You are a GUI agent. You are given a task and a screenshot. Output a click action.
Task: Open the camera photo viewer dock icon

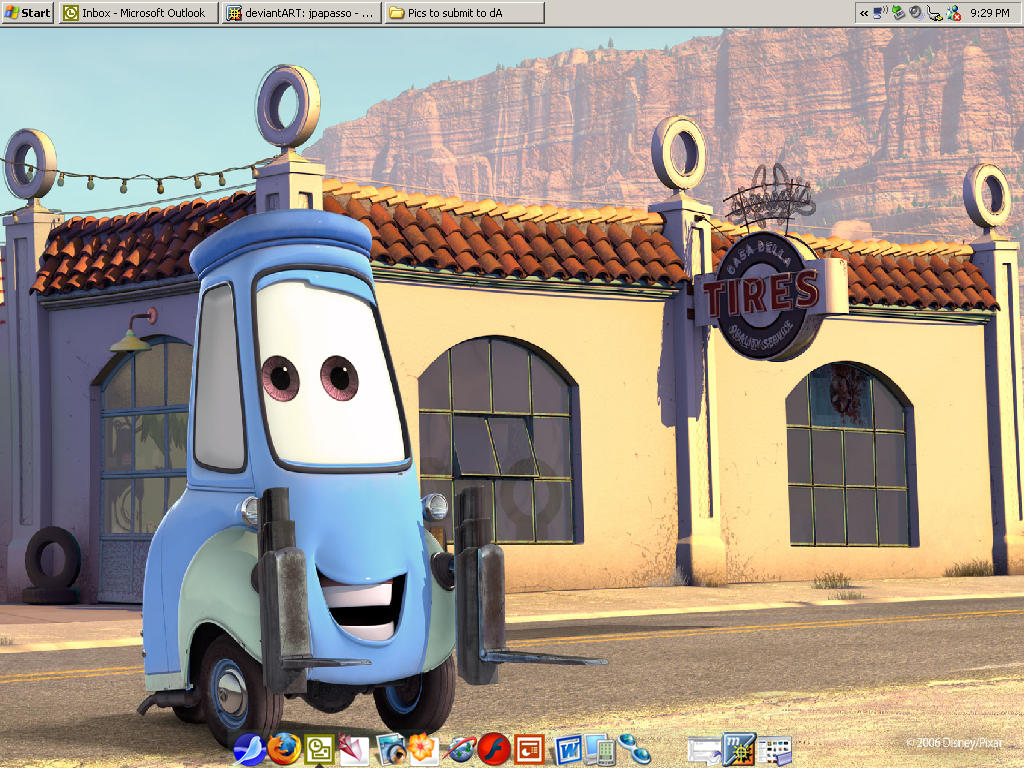(x=391, y=749)
